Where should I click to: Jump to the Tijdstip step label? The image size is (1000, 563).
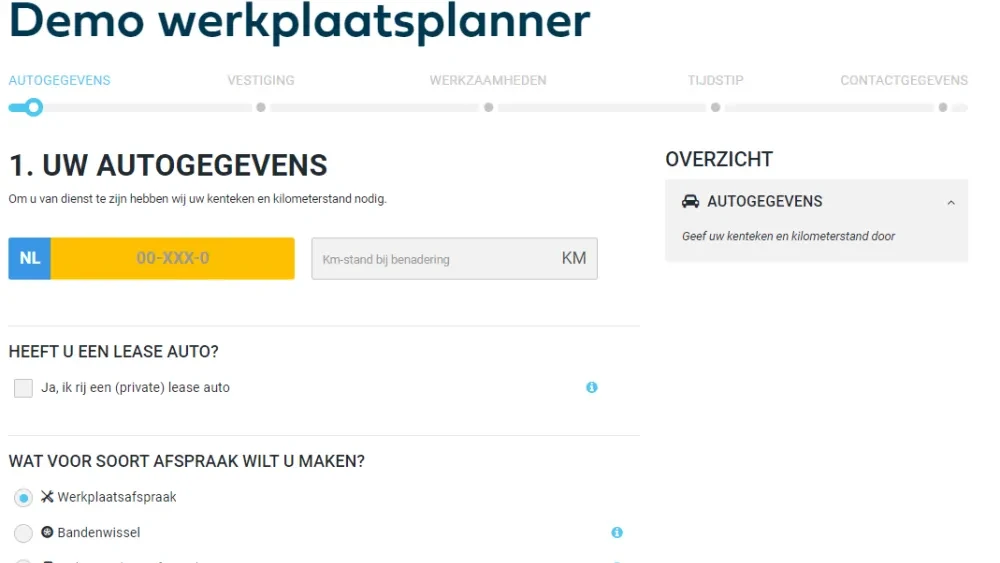(716, 80)
